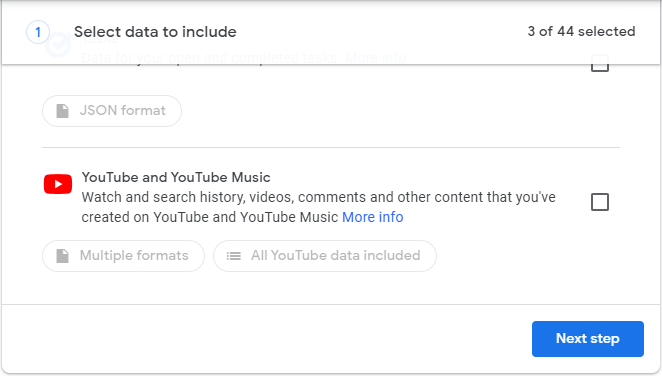The image size is (662, 376).
Task: Click the file icon beside Multiple formats
Action: [x=62, y=256]
